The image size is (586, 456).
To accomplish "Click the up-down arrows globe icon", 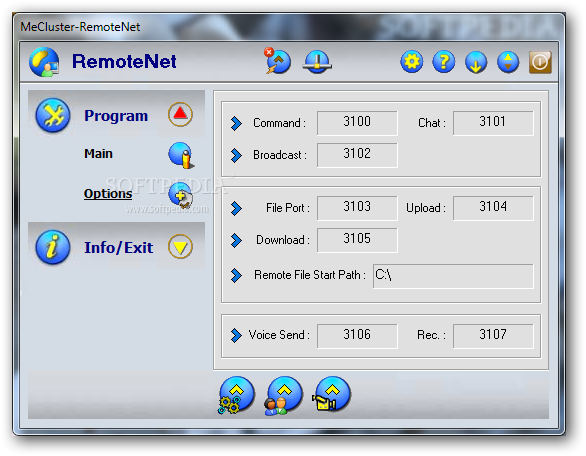I will (508, 62).
